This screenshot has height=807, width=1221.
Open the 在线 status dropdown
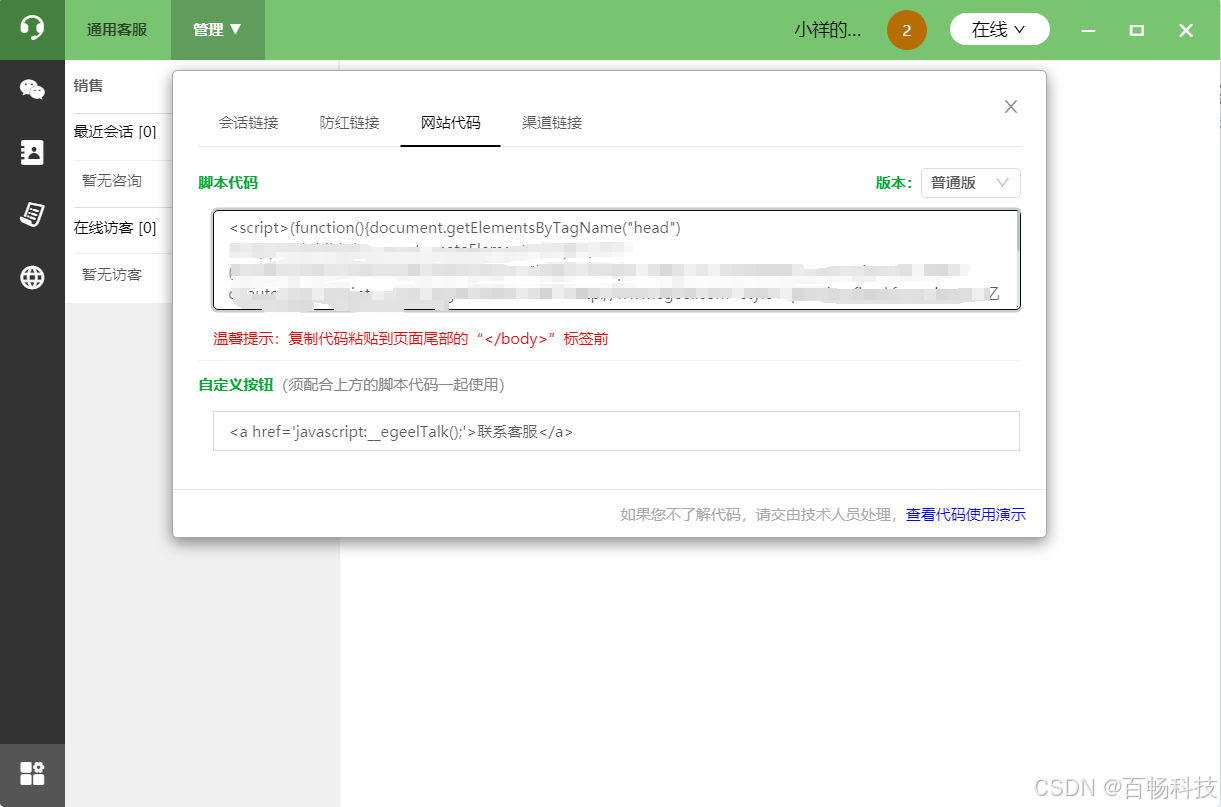(999, 30)
